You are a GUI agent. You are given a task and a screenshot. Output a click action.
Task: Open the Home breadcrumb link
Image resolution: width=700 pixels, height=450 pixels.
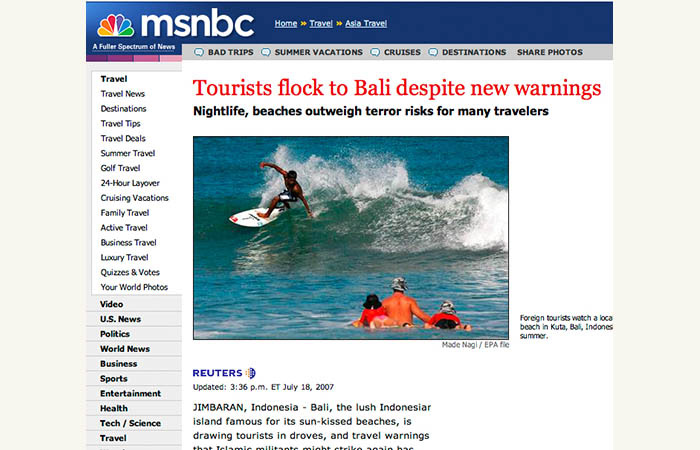click(286, 24)
